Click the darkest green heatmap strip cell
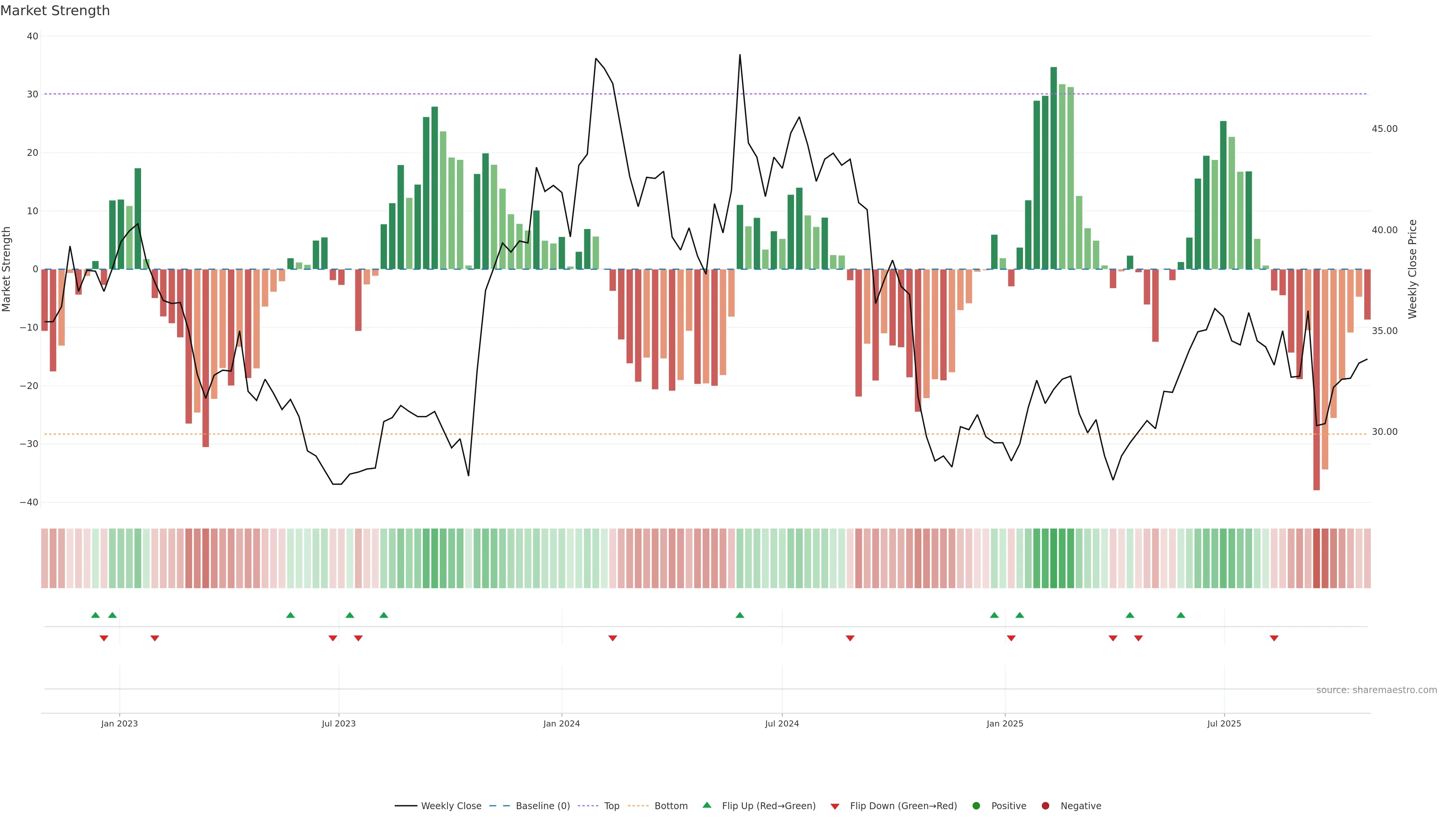This screenshot has height=819, width=1456. click(1054, 559)
